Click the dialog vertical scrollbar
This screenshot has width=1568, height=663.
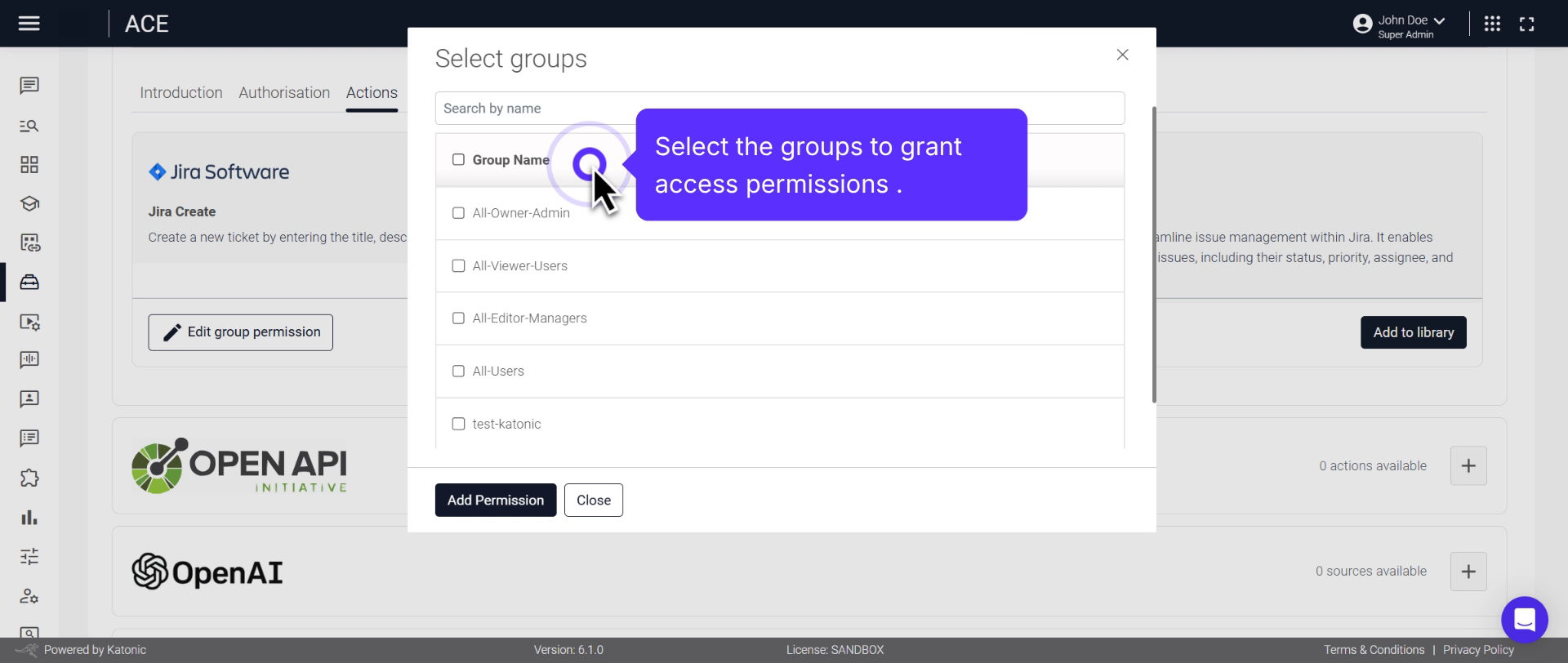1154,254
